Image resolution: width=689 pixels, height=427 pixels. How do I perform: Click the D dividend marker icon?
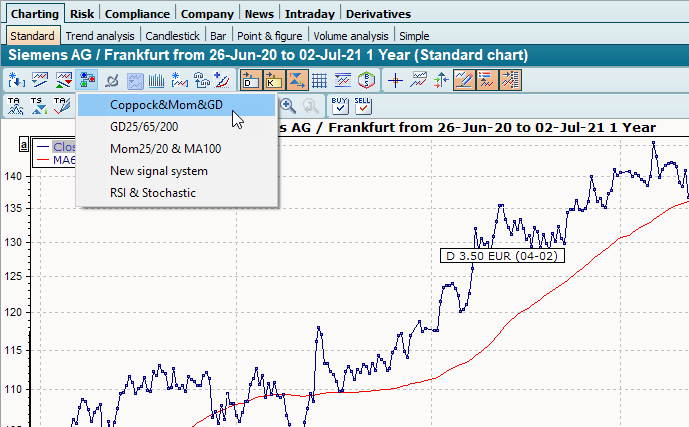251,80
